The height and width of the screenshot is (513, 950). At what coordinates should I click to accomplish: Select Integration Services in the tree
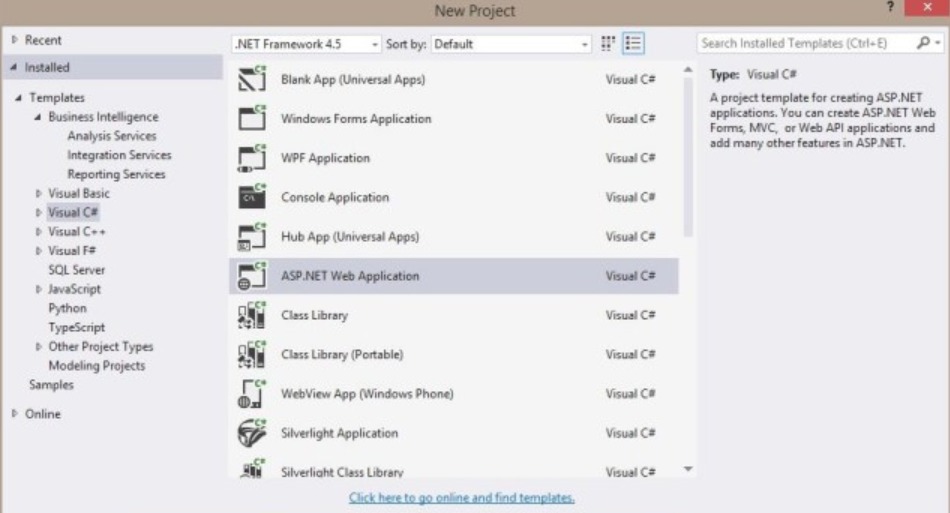(x=119, y=155)
